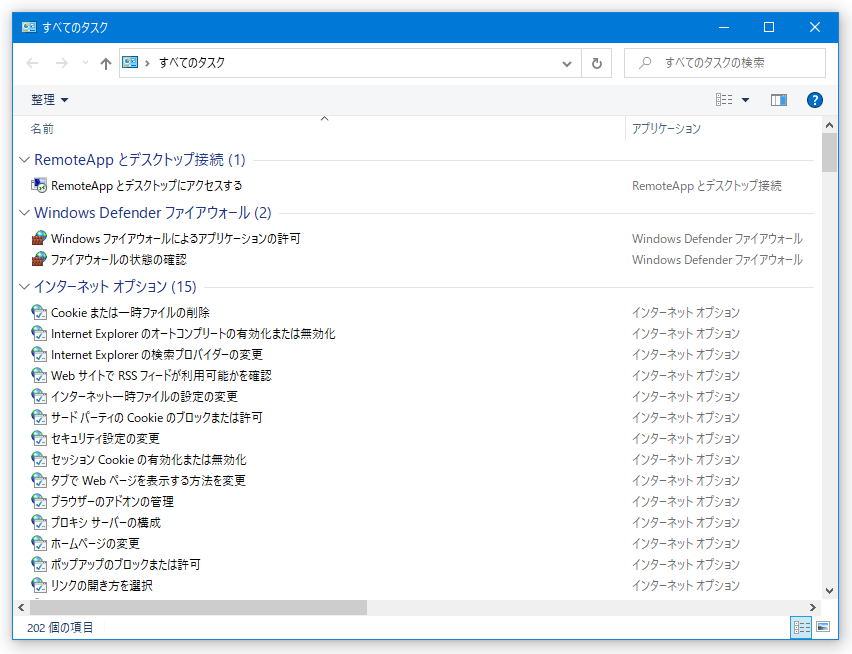852x654 pixels.
Task: Click the vertical scrollbar thumb
Action: tap(829, 153)
